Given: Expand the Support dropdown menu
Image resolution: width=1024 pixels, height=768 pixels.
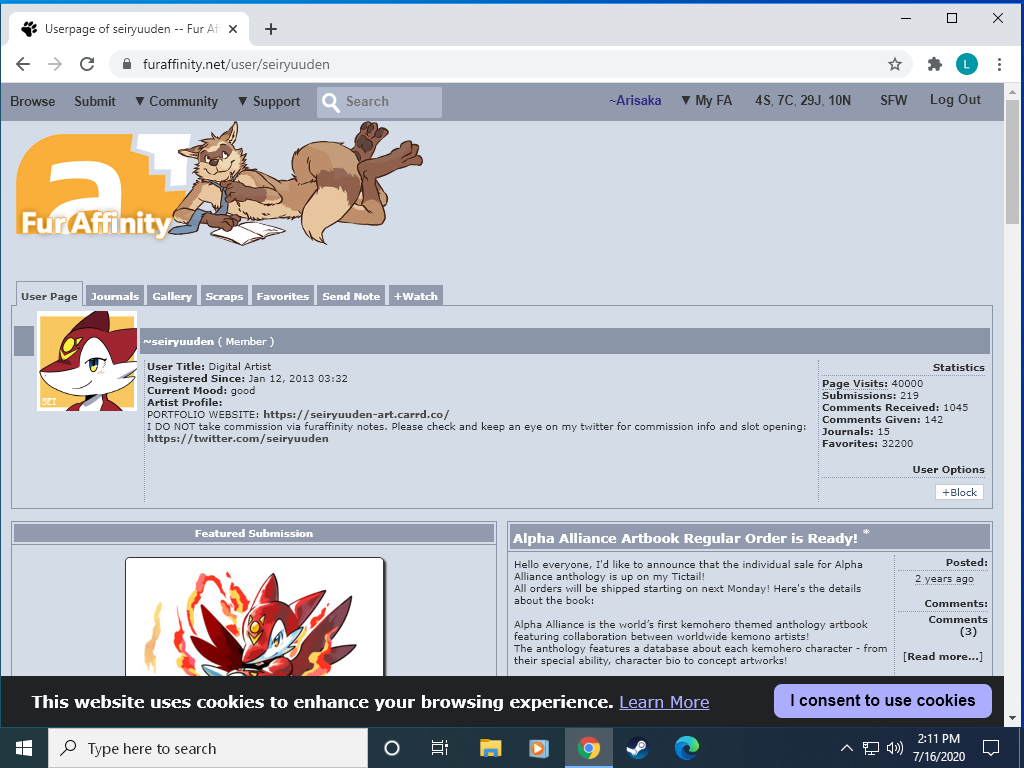Looking at the screenshot, I should pos(268,102).
